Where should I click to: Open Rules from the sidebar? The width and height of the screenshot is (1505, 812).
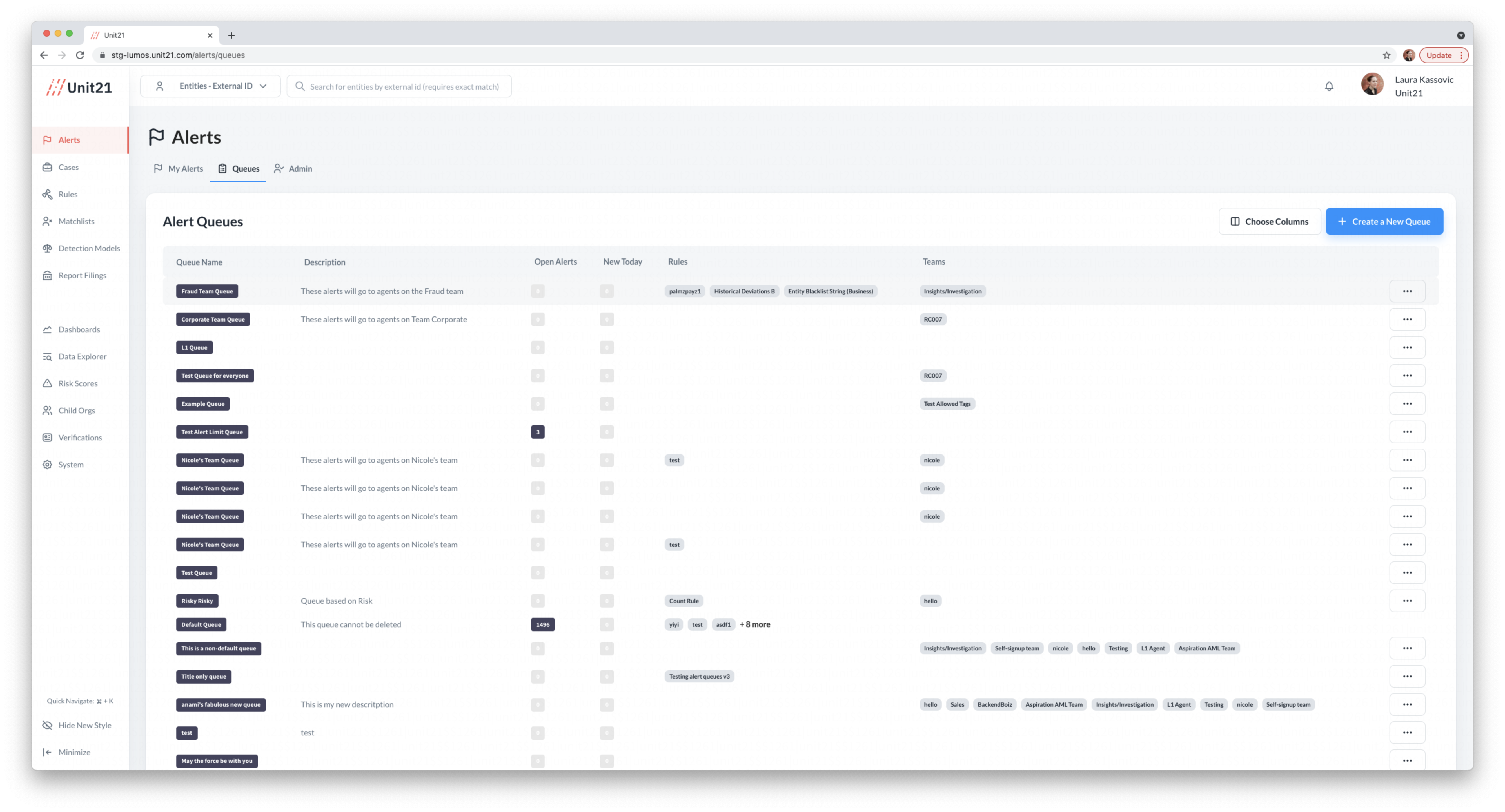[x=68, y=194]
